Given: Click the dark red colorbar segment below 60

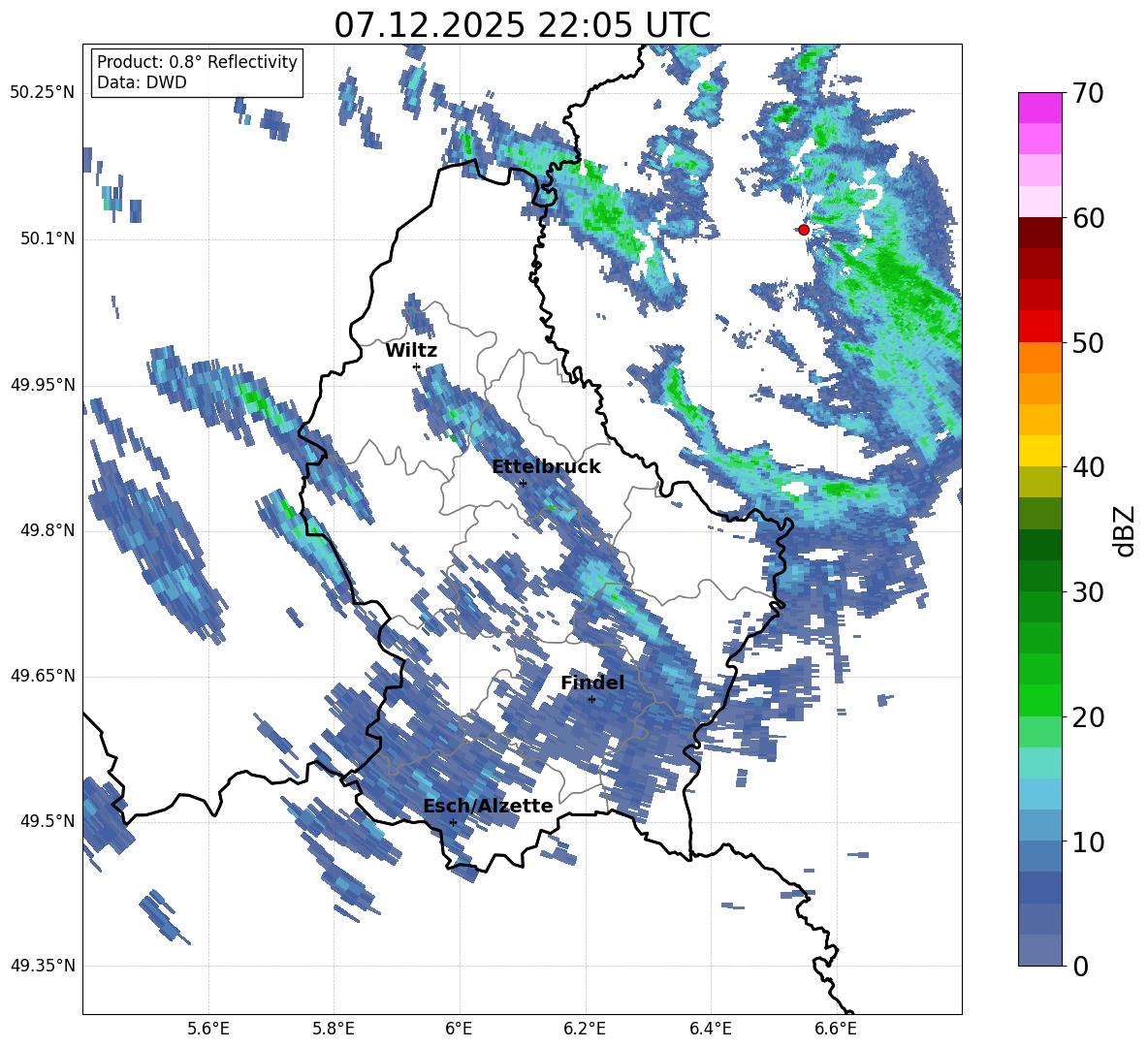Looking at the screenshot, I should click(x=1039, y=234).
